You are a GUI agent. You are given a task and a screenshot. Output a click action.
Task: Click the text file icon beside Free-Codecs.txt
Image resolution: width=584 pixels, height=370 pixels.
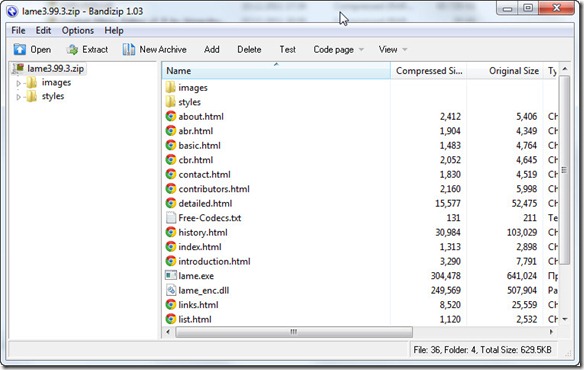click(171, 218)
